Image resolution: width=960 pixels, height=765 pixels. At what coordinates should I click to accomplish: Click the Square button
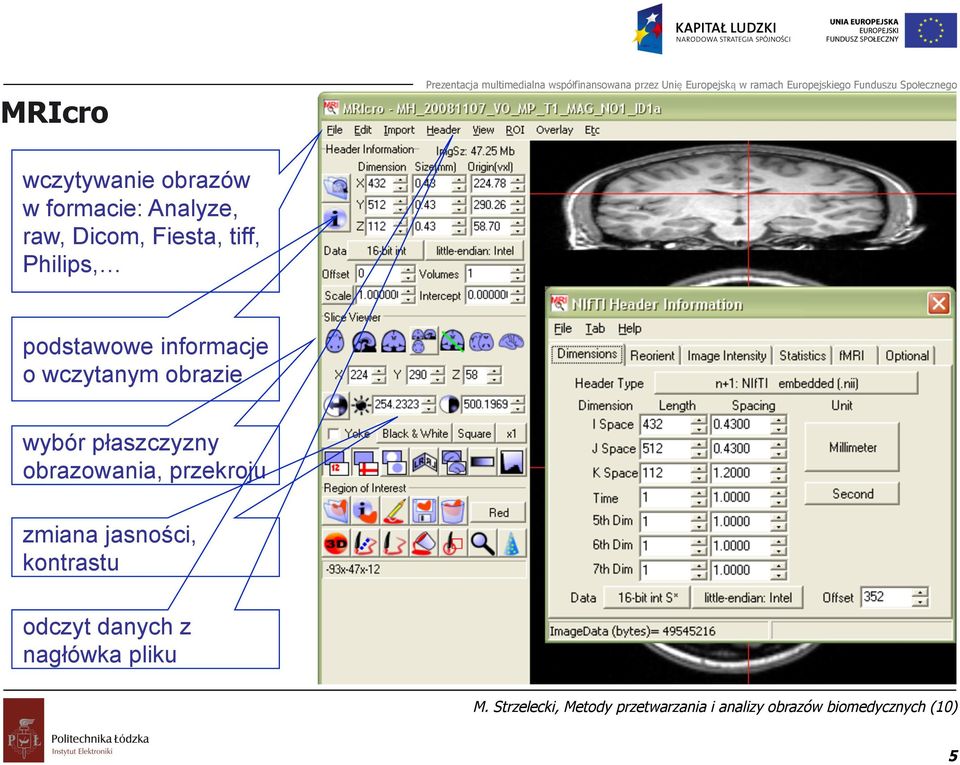[x=474, y=433]
